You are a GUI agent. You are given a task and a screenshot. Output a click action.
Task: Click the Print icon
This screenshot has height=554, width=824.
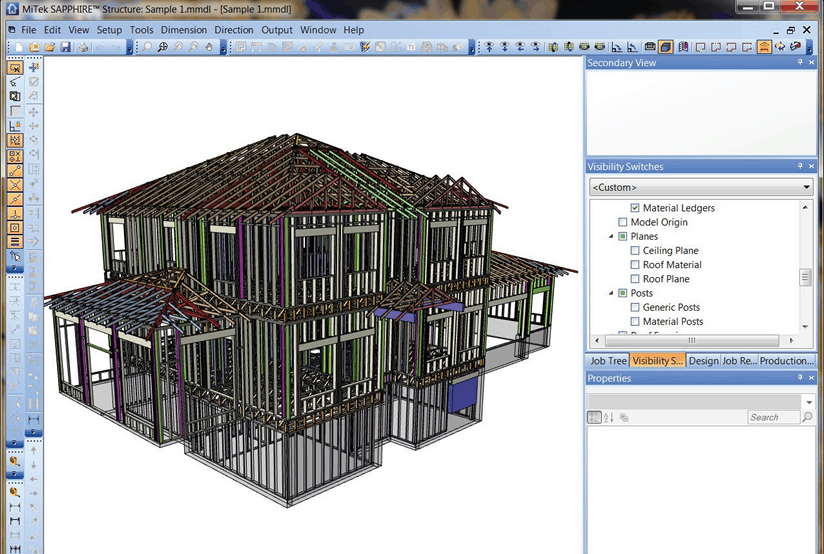(x=83, y=47)
